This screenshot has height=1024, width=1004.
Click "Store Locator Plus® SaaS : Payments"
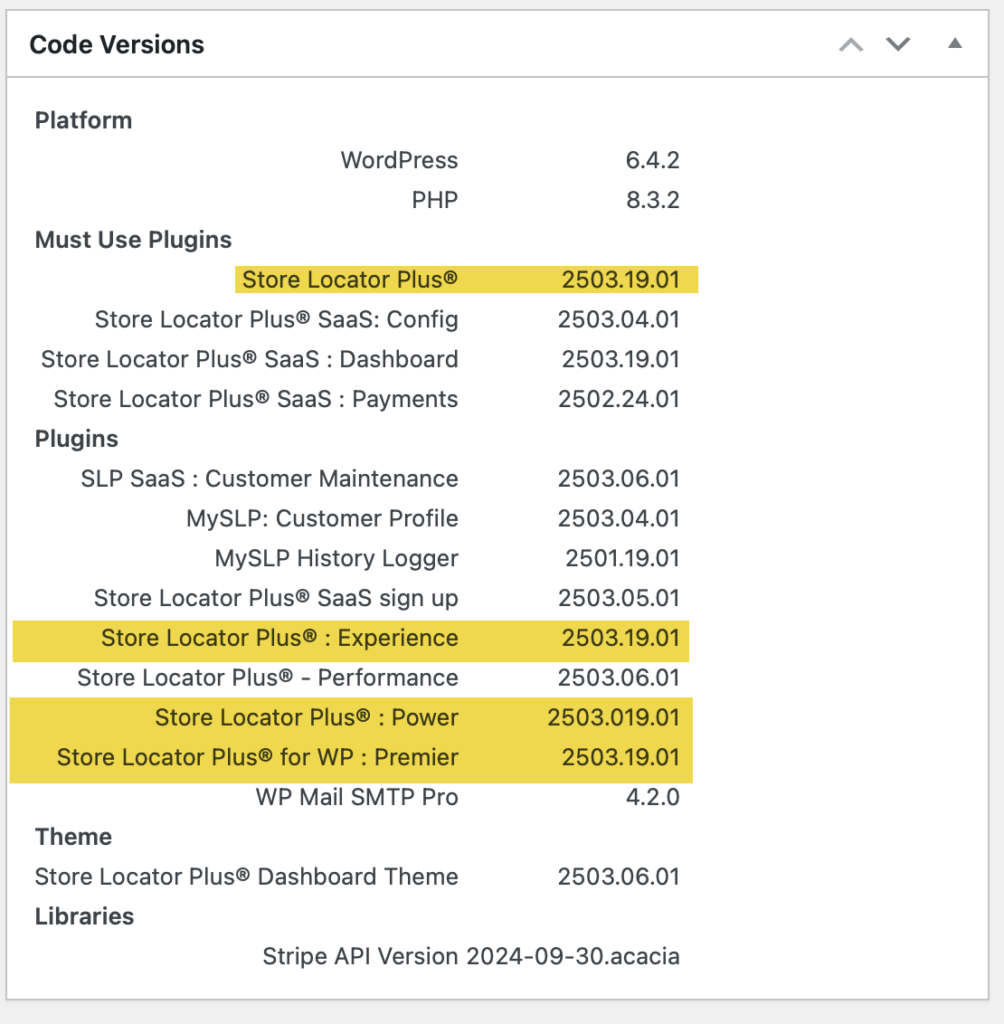(256, 399)
